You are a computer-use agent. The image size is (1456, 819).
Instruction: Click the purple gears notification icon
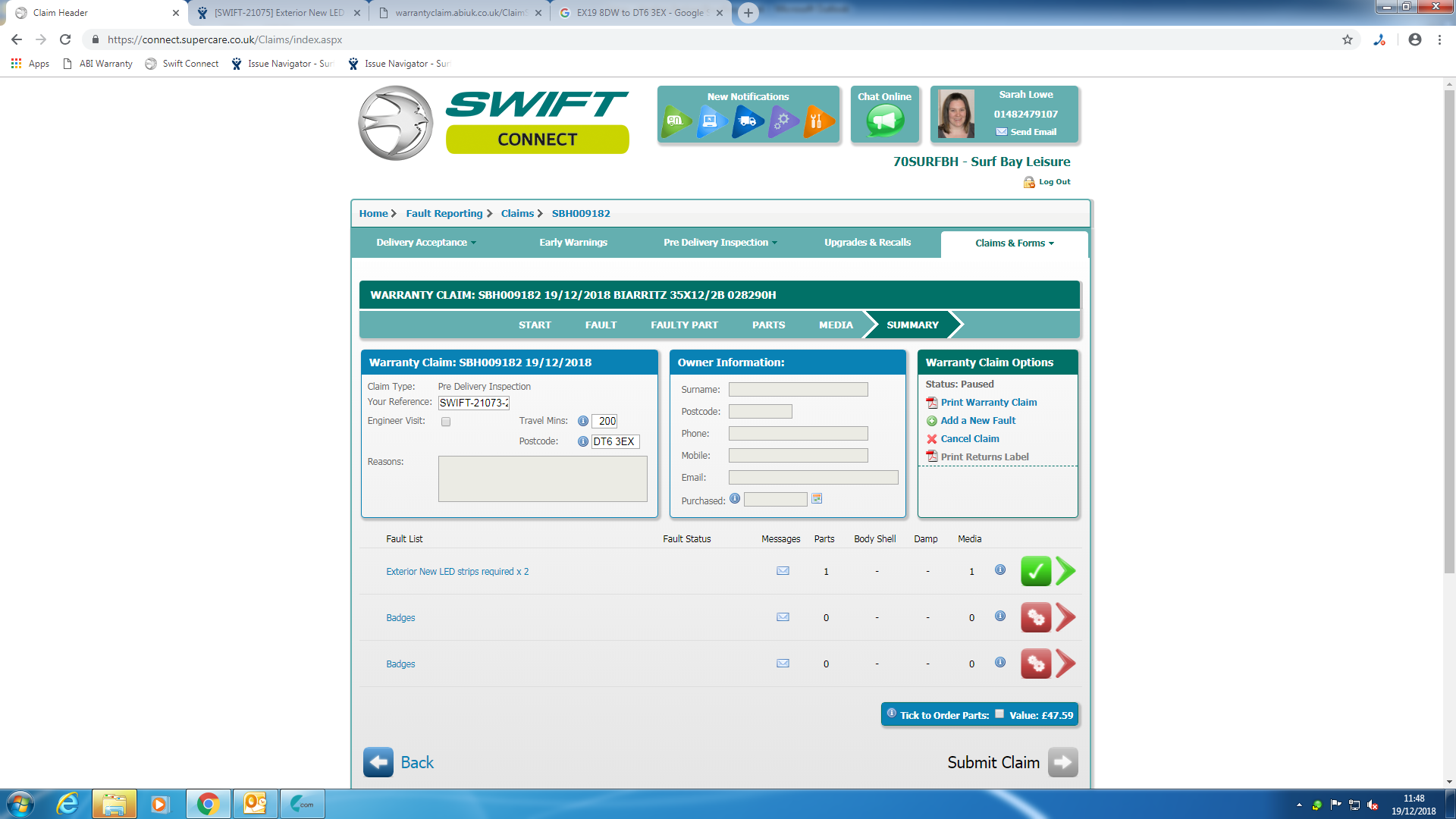tap(782, 121)
